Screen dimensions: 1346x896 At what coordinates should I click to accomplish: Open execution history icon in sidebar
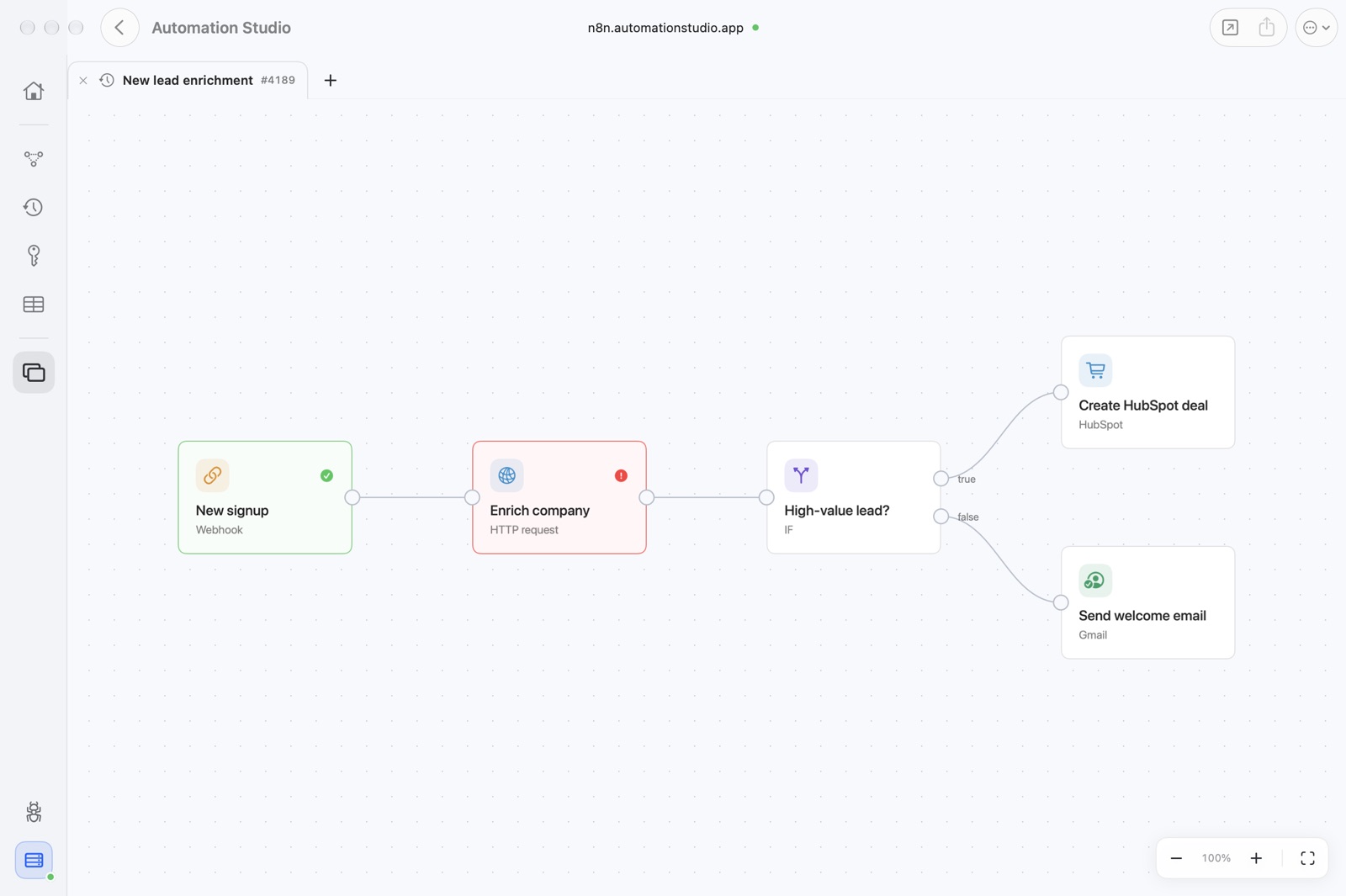tap(34, 207)
